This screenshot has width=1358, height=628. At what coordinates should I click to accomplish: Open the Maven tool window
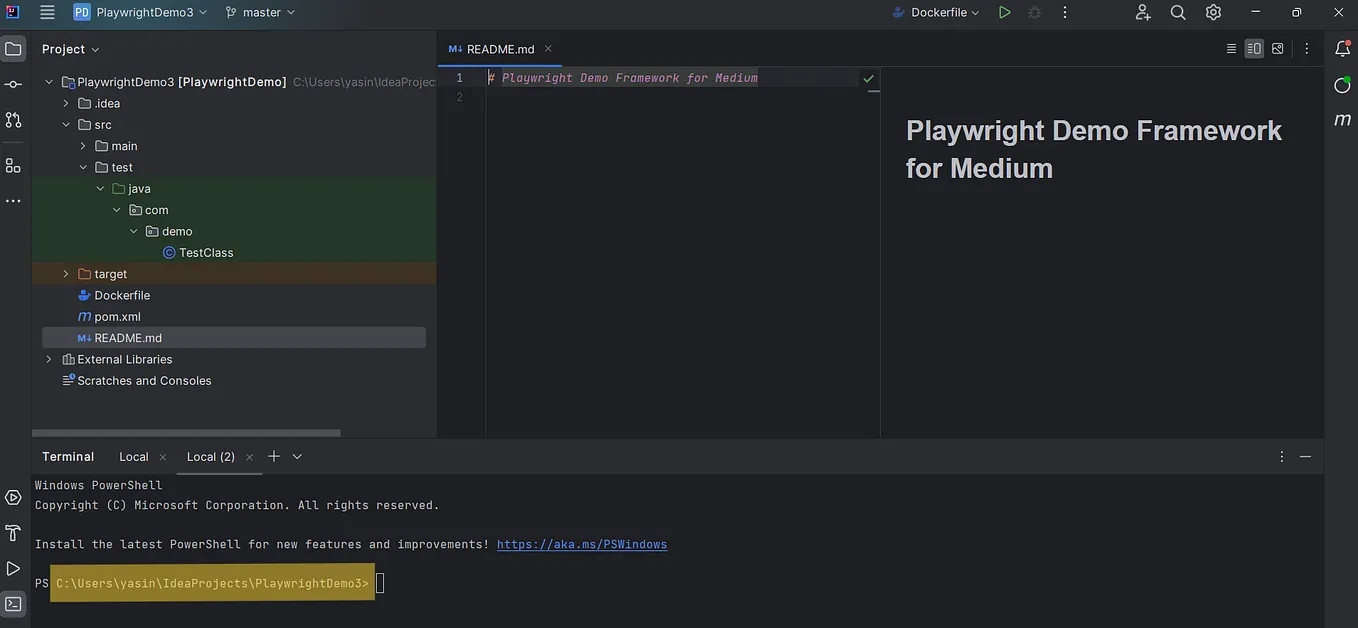click(x=1342, y=119)
